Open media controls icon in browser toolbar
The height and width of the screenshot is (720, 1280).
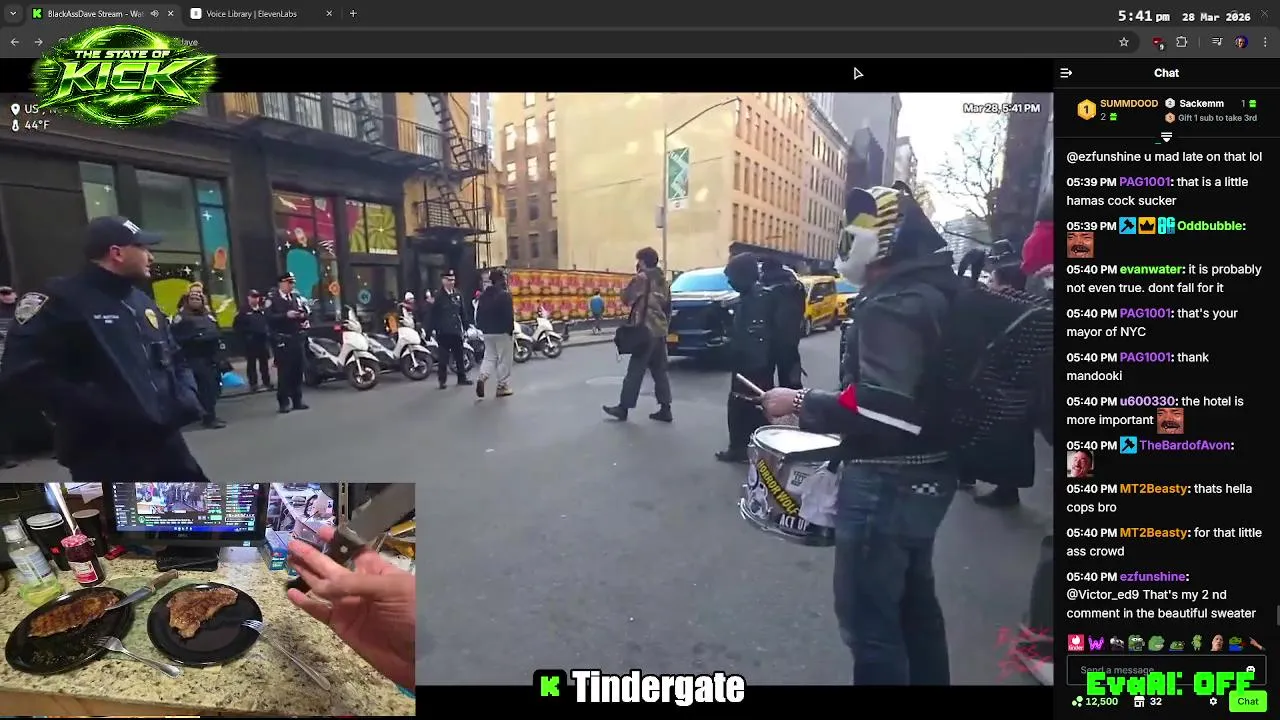(1217, 42)
